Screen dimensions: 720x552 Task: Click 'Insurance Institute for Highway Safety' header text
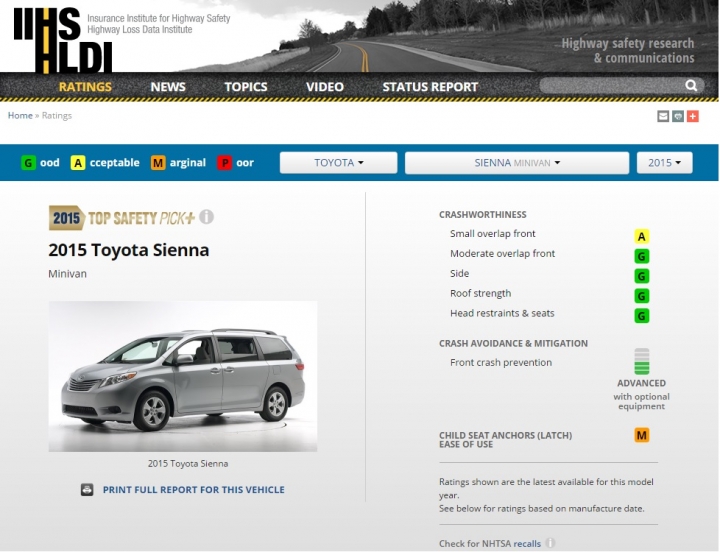point(158,18)
